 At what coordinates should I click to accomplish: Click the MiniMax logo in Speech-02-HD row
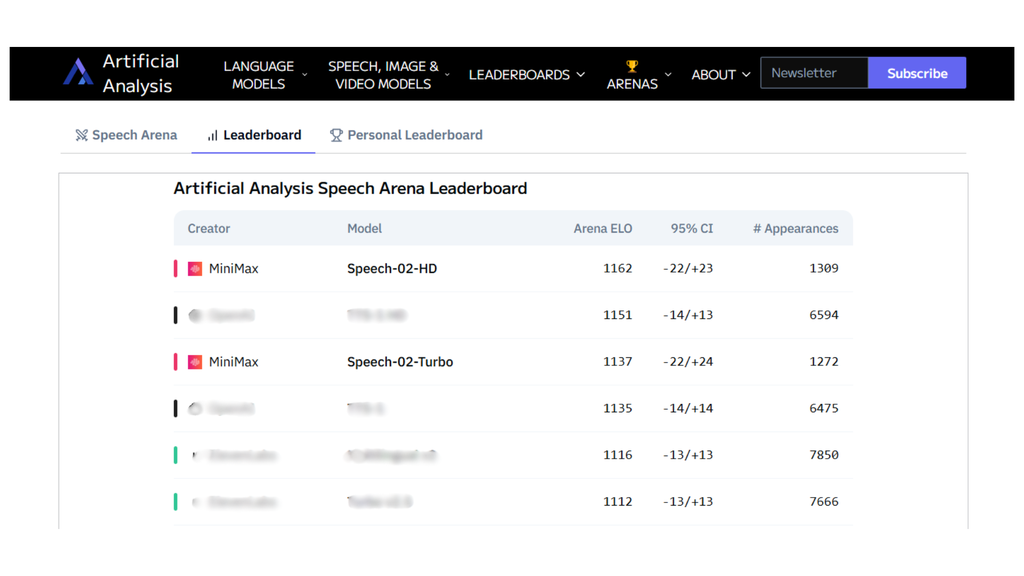coord(195,269)
